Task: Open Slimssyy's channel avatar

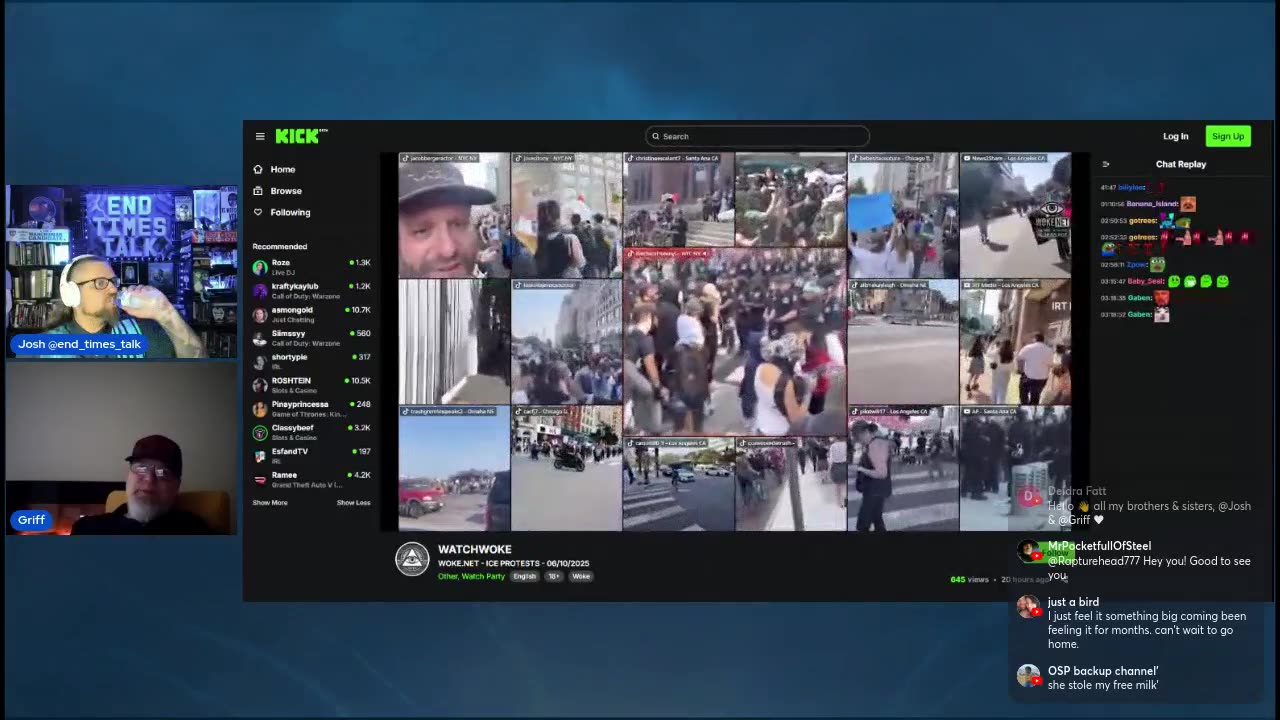Action: pyautogui.click(x=260, y=338)
